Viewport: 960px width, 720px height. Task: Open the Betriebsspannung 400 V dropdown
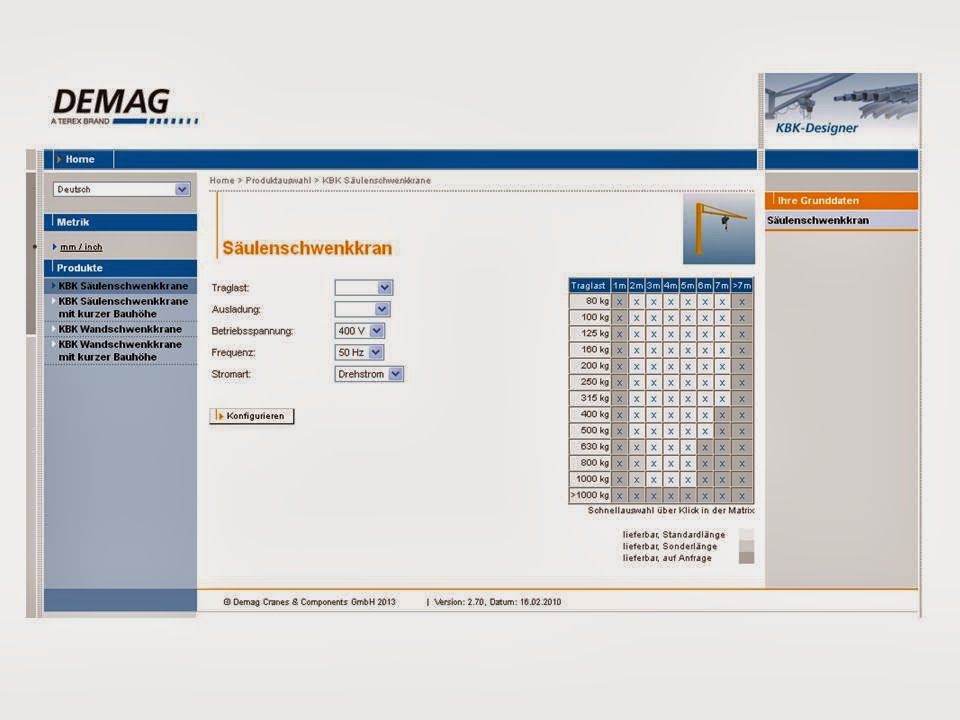[359, 331]
